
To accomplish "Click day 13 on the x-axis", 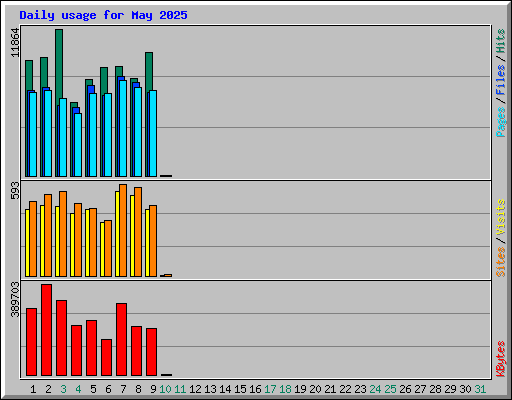I will pyautogui.click(x=210, y=389).
